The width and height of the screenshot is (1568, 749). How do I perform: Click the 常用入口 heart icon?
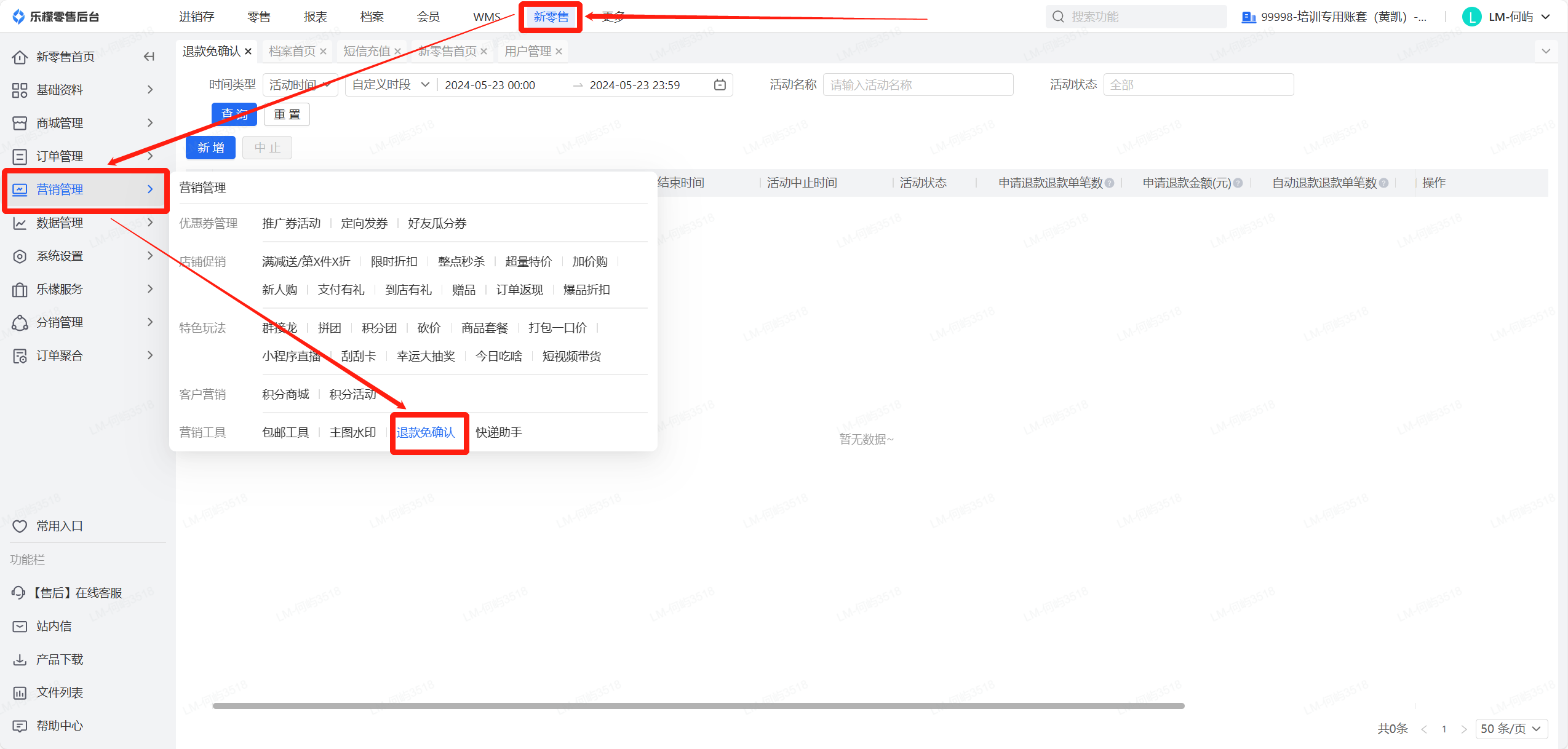20,526
